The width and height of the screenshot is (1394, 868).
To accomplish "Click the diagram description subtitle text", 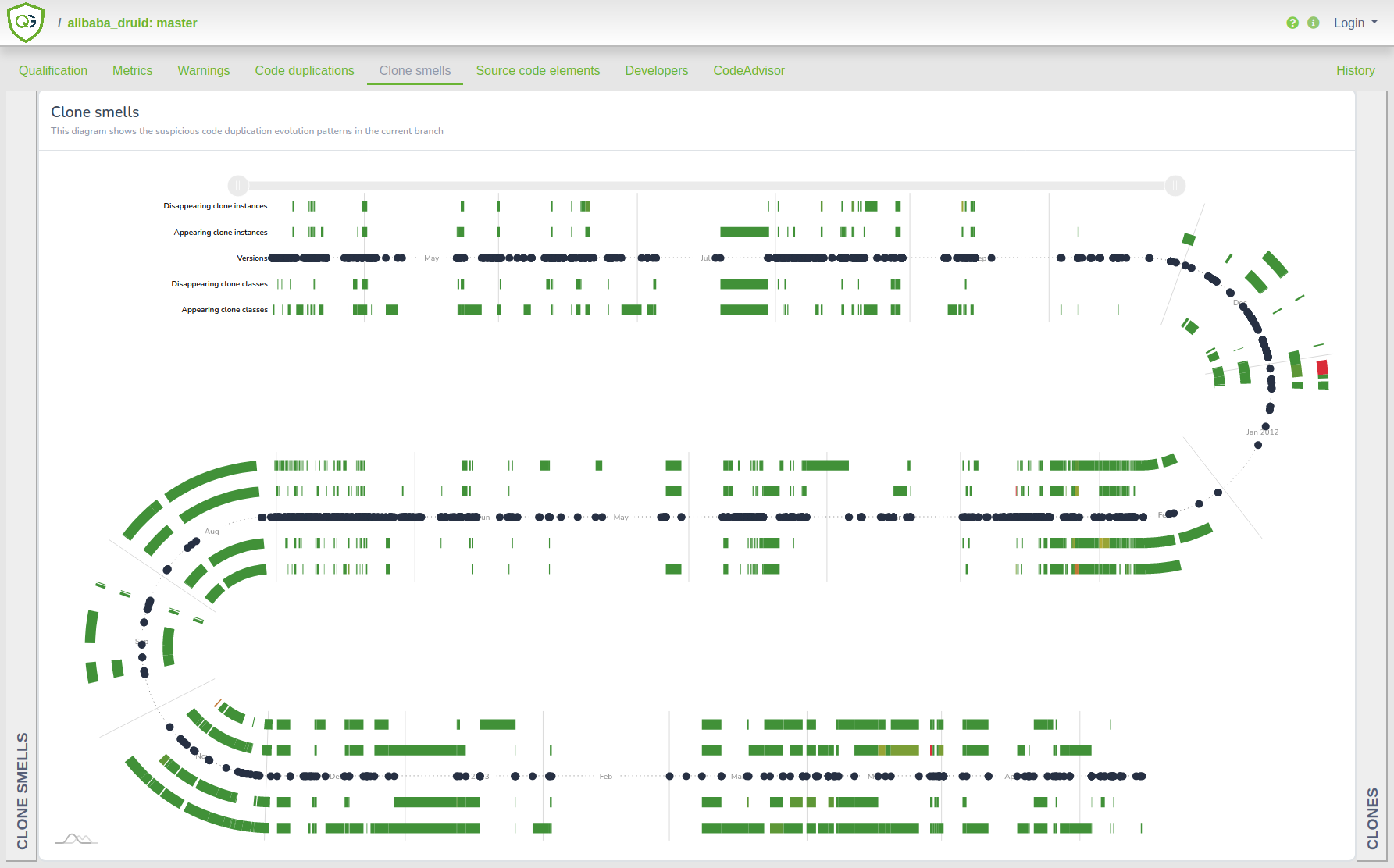I will click(x=247, y=131).
